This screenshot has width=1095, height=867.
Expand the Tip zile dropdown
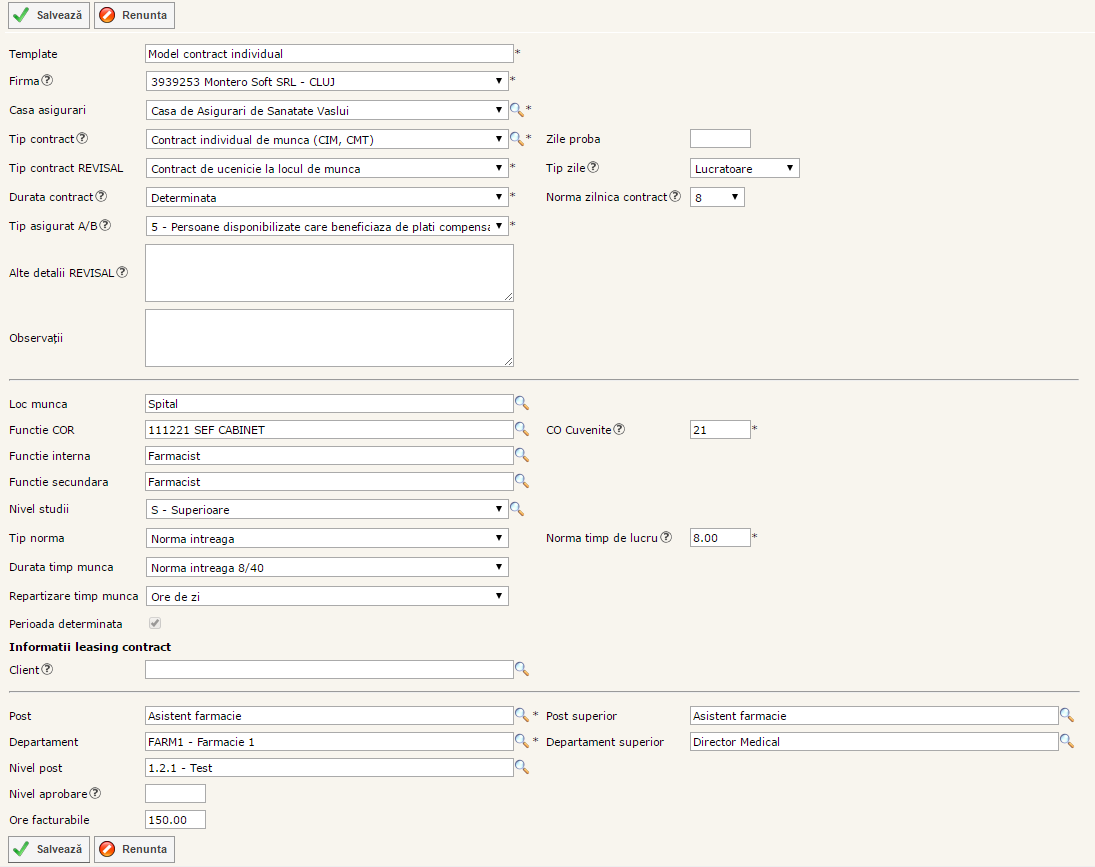pos(744,169)
